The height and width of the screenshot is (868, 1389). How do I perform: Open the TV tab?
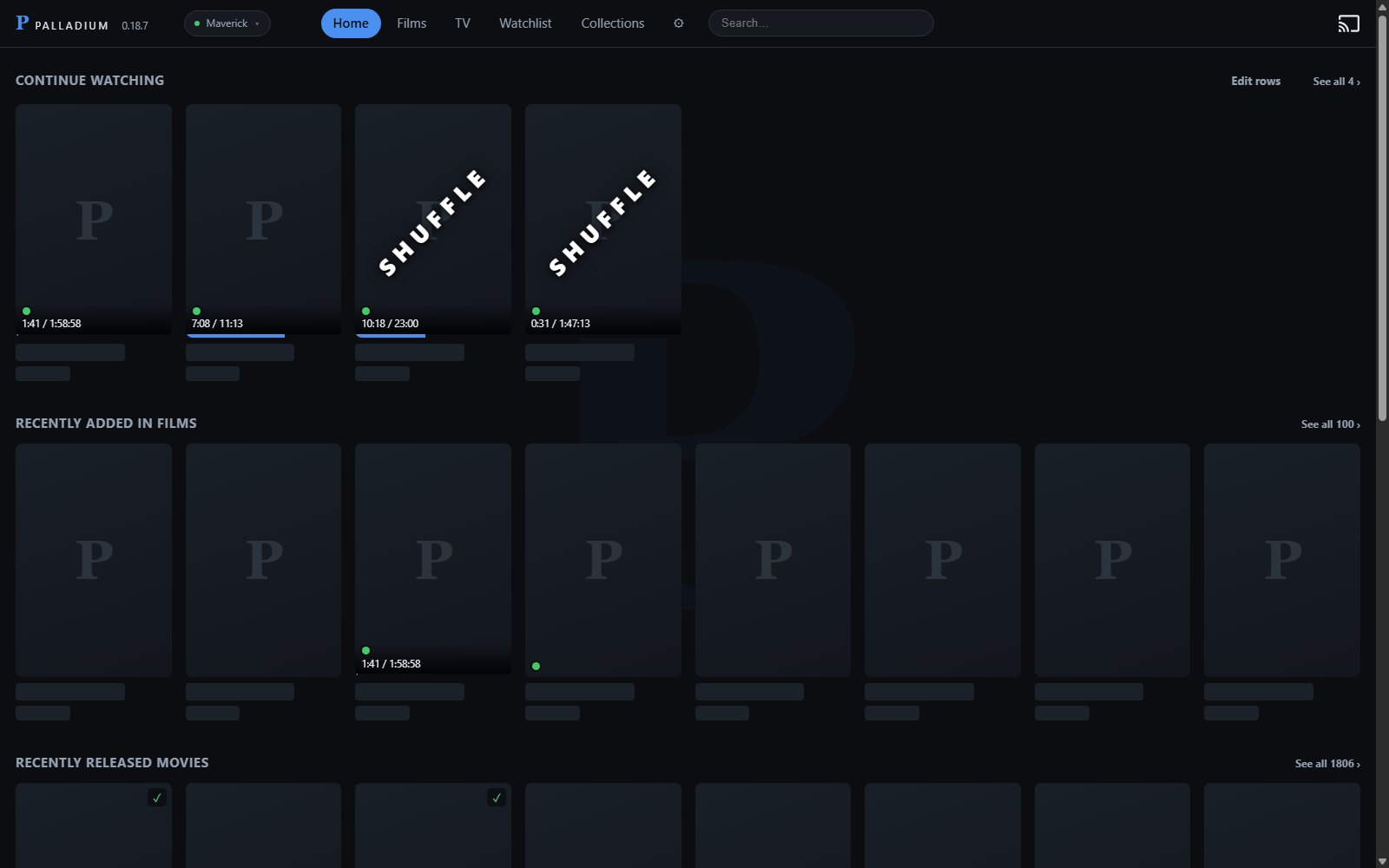coord(463,23)
